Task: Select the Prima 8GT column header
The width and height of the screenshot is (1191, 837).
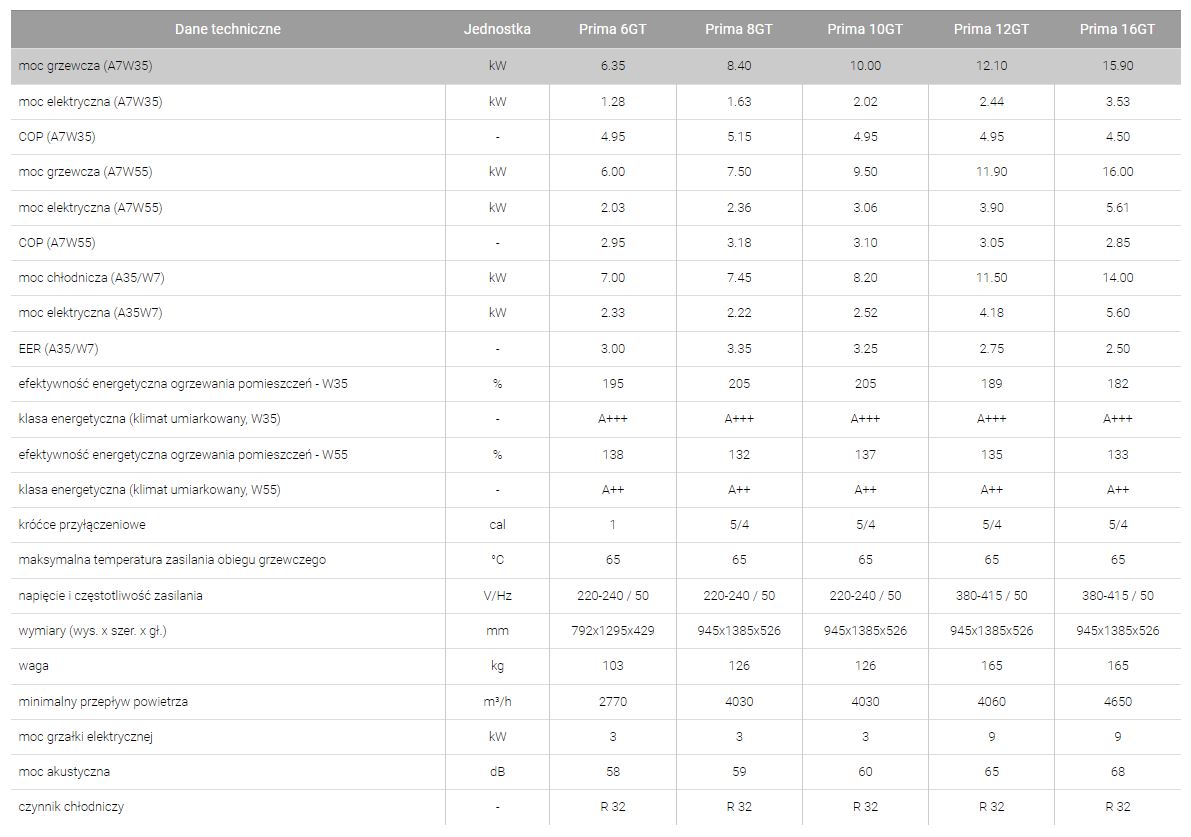Action: tap(738, 29)
